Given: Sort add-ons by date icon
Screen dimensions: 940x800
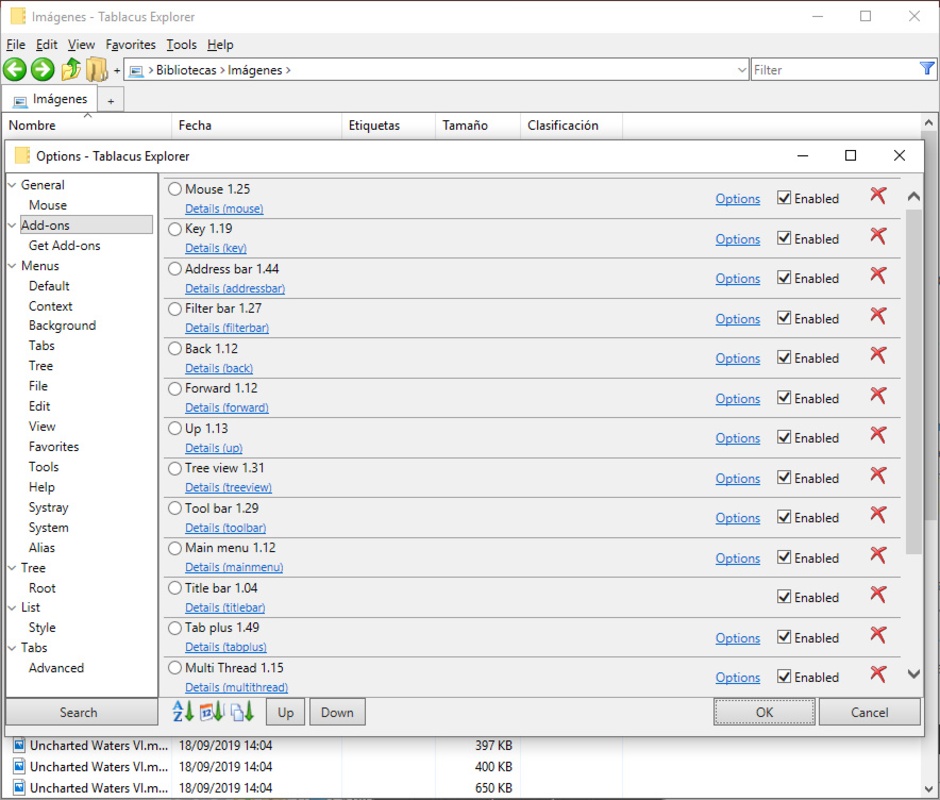Looking at the screenshot, I should pos(212,712).
